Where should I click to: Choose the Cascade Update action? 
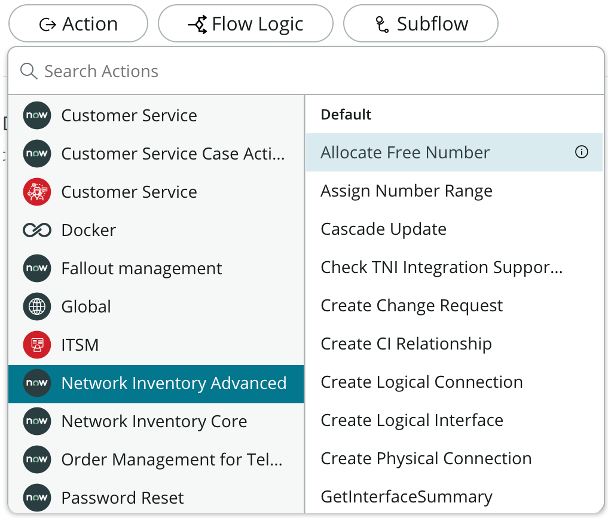(454, 229)
